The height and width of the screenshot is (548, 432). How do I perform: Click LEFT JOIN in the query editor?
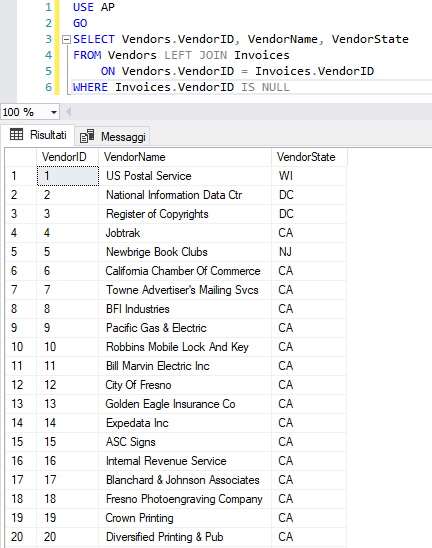click(195, 55)
